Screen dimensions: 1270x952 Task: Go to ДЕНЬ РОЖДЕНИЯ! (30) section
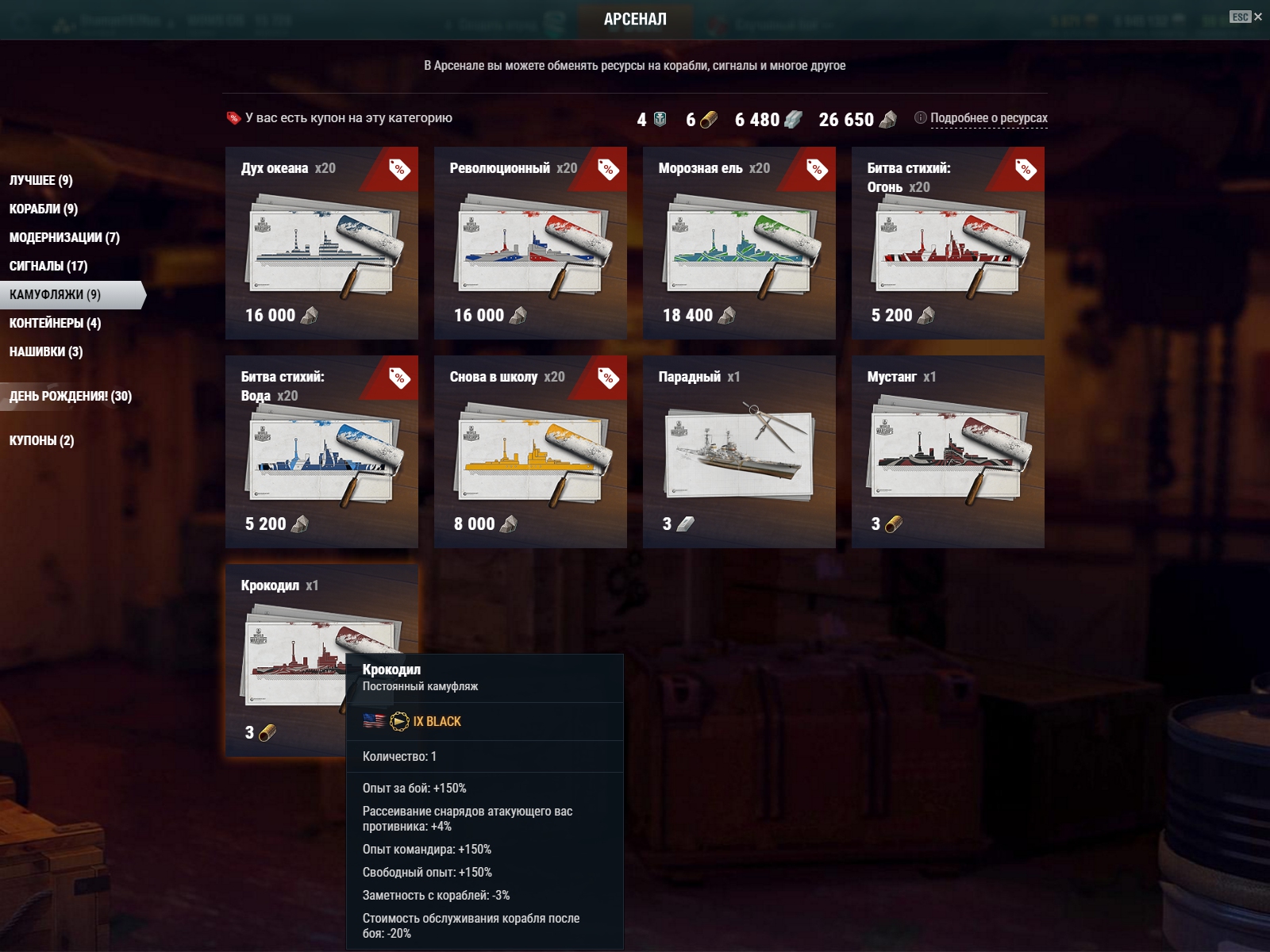pos(71,396)
